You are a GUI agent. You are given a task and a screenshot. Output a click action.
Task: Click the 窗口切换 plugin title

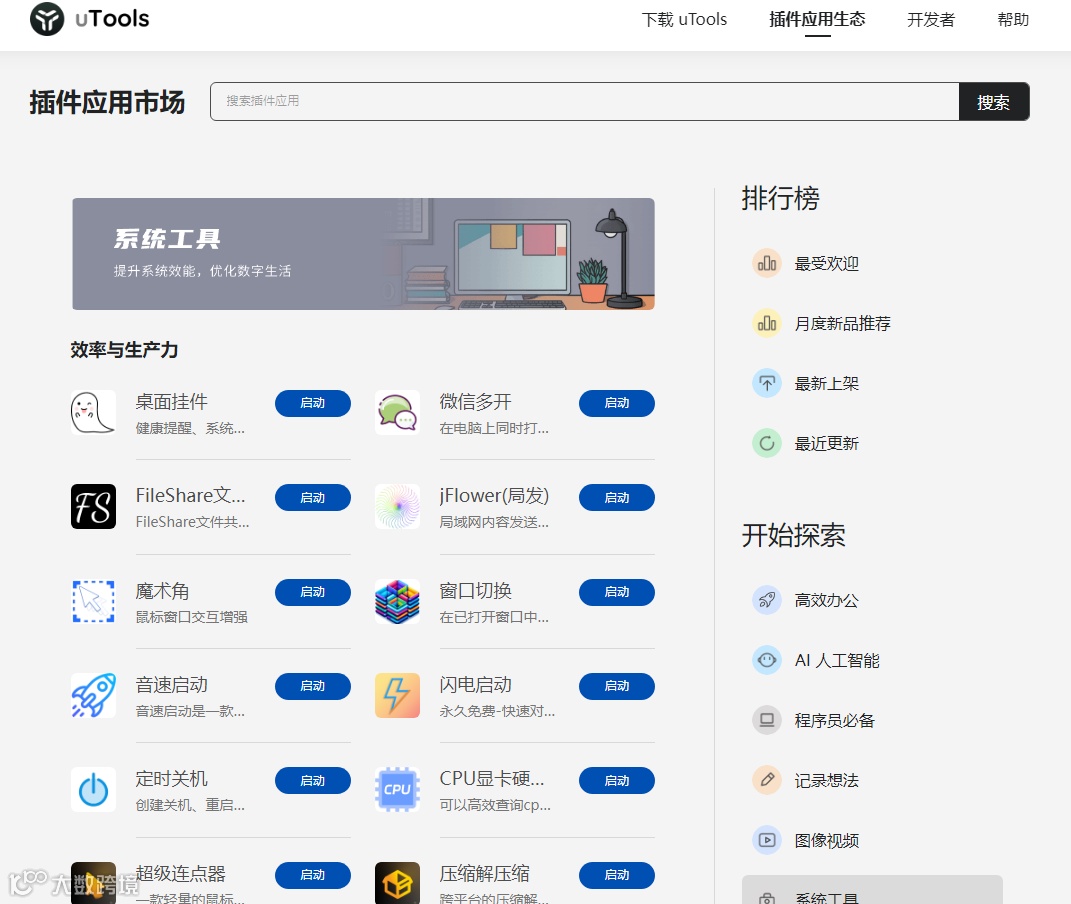(x=475, y=591)
